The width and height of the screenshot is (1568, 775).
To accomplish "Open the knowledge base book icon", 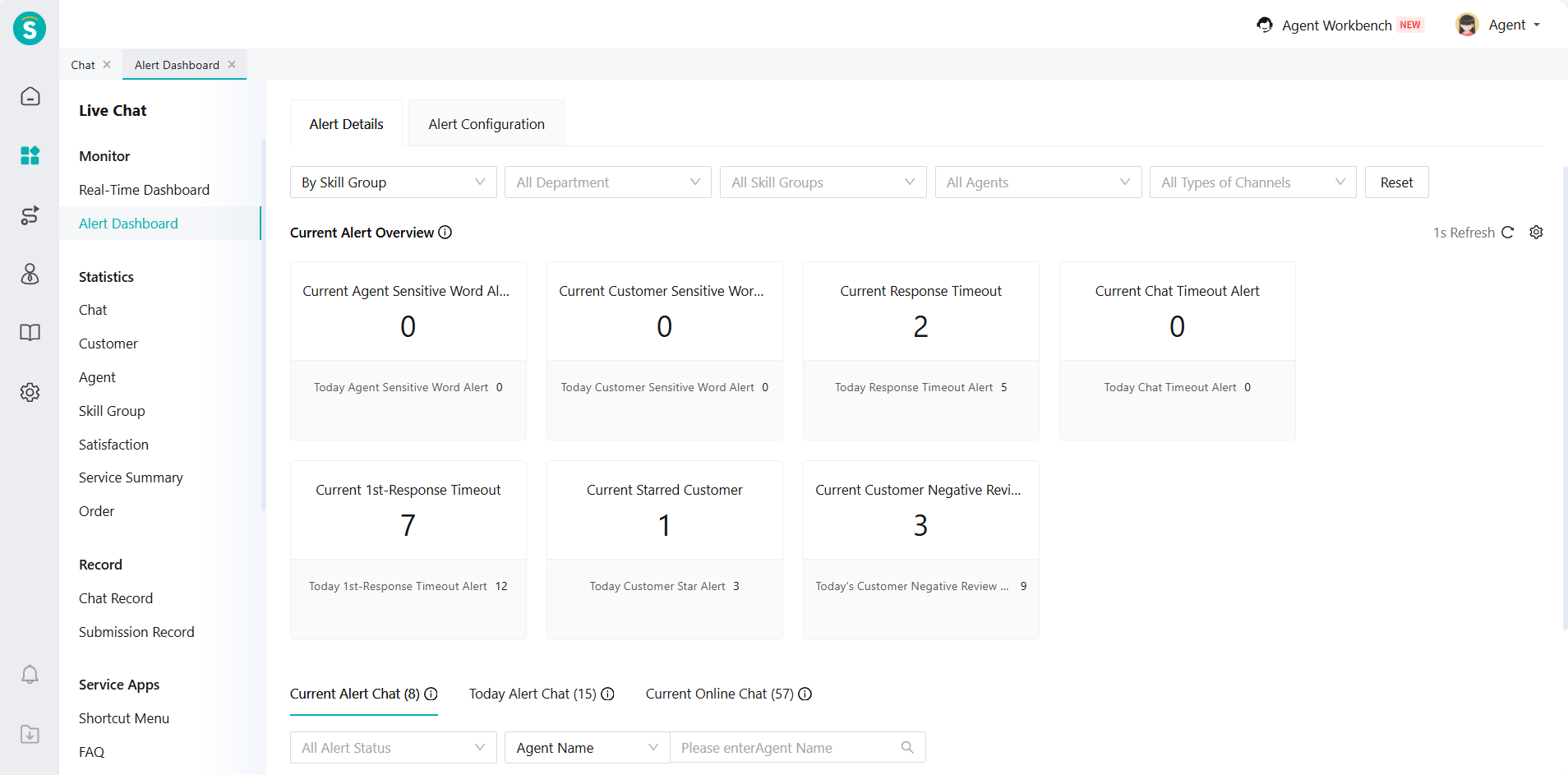I will click(30, 333).
